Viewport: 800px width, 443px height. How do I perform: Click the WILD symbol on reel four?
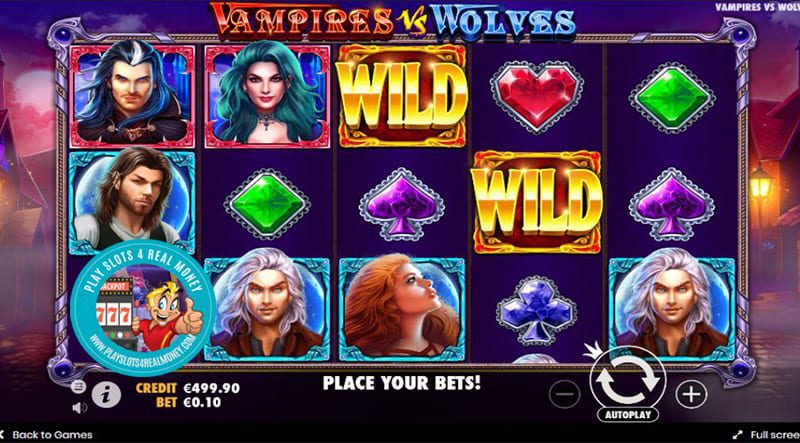[537, 202]
